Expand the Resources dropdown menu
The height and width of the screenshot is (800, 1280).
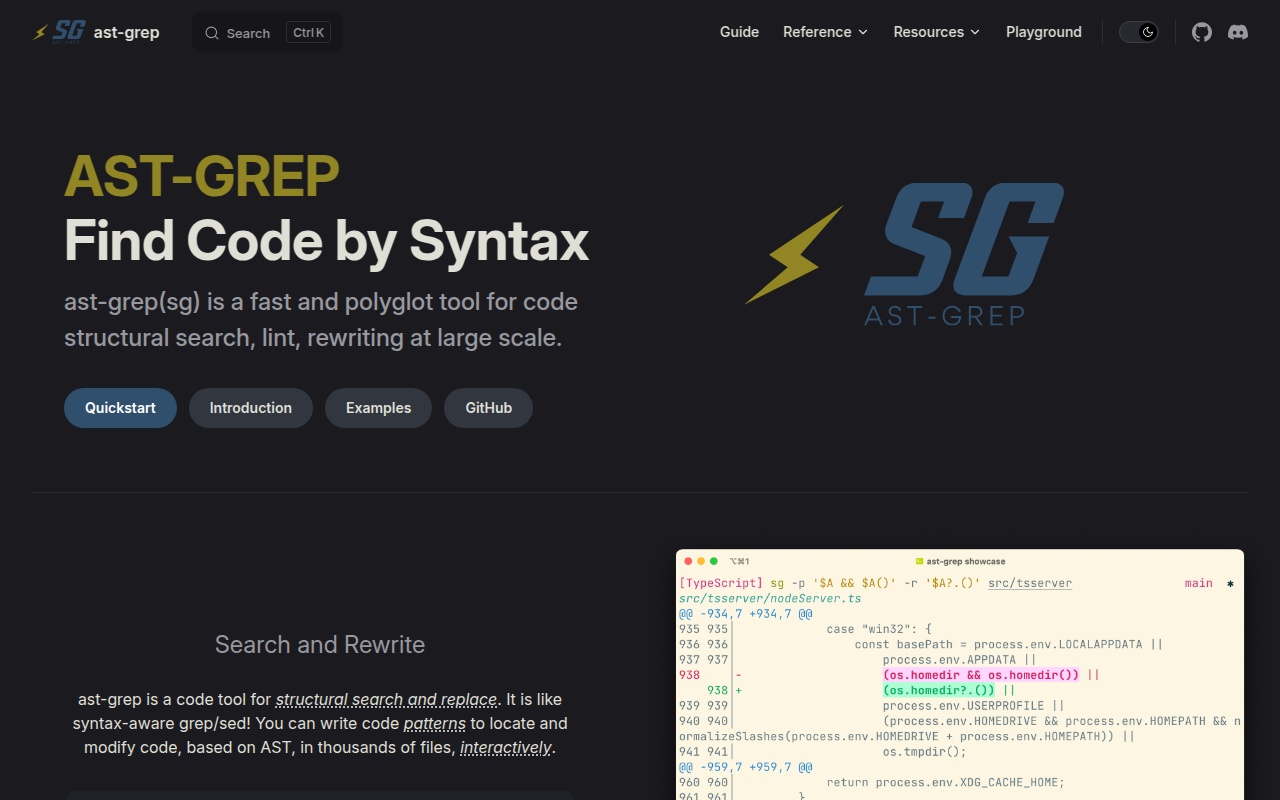tap(937, 32)
